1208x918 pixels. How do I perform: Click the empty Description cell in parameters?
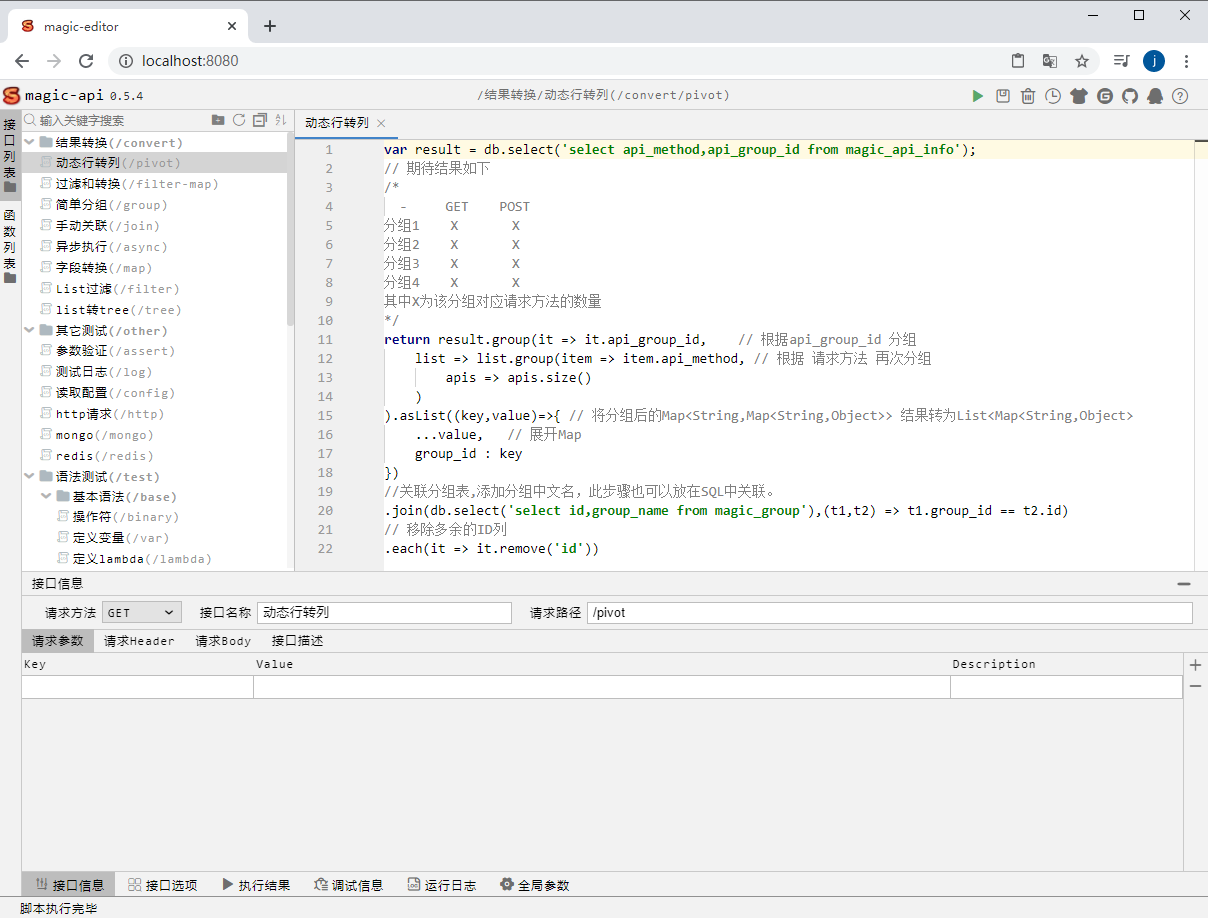coord(1066,687)
